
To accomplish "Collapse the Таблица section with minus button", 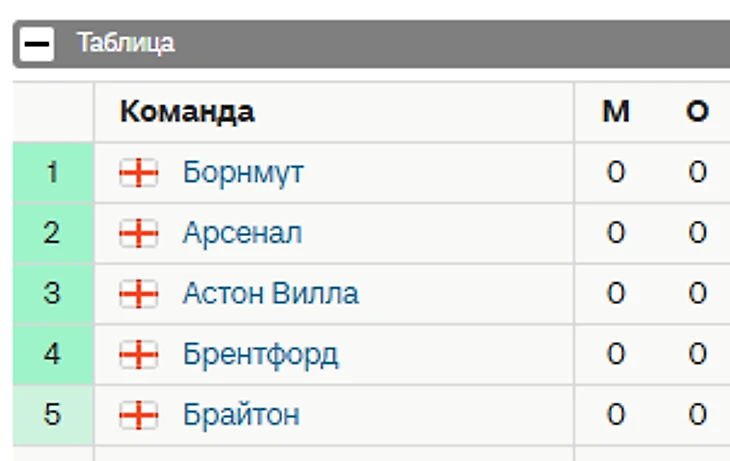I will (37, 44).
